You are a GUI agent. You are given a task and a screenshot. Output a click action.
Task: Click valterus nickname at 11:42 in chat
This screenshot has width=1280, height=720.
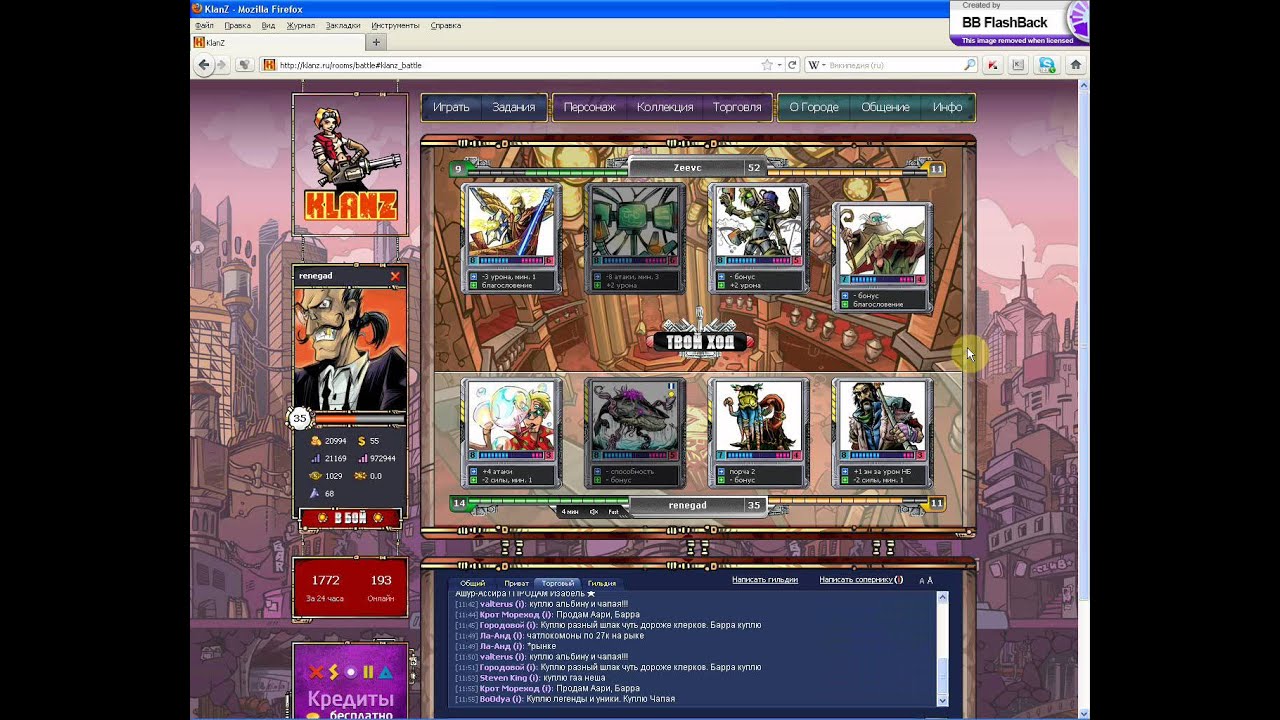pos(500,604)
